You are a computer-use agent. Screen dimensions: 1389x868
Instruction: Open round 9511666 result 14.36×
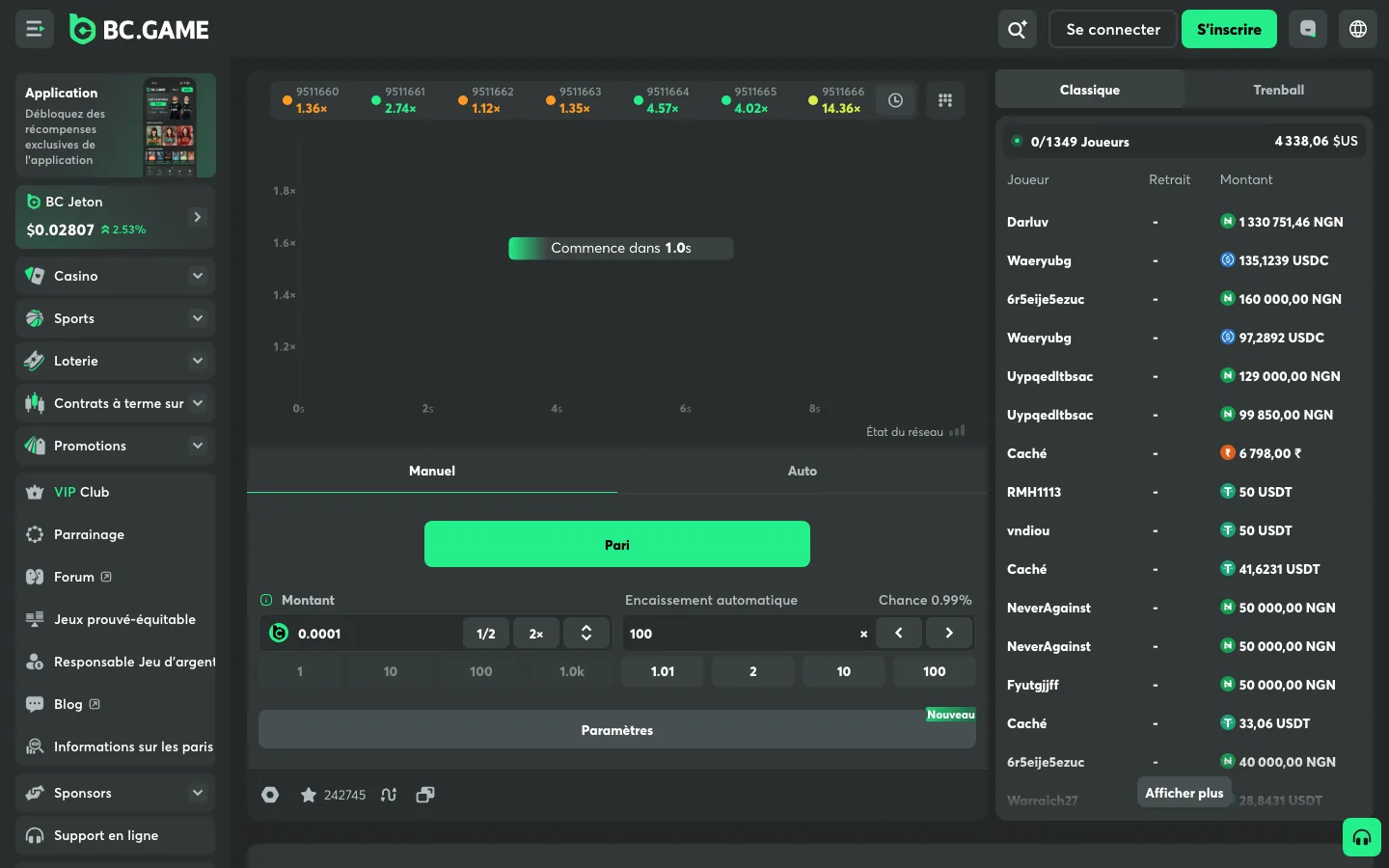[835, 100]
